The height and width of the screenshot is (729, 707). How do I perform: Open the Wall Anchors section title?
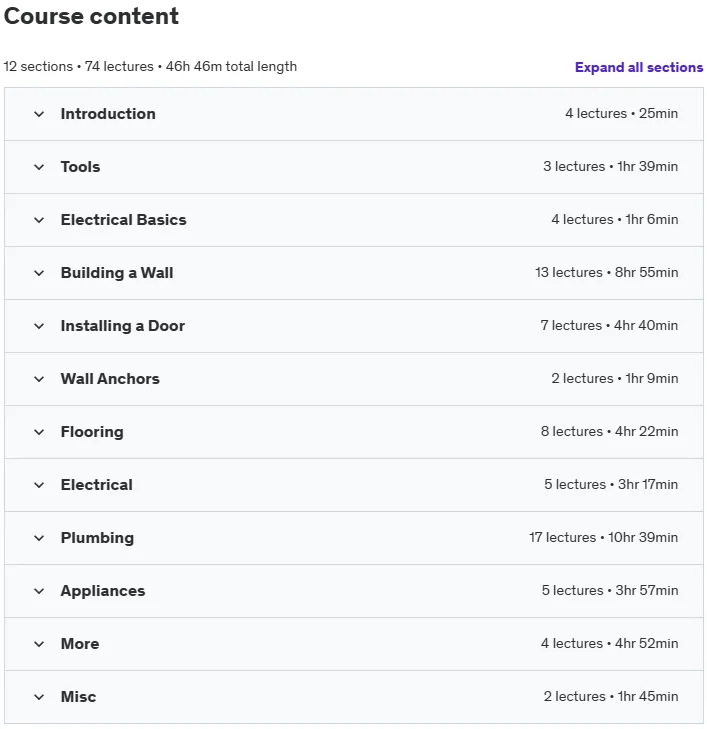coord(110,379)
